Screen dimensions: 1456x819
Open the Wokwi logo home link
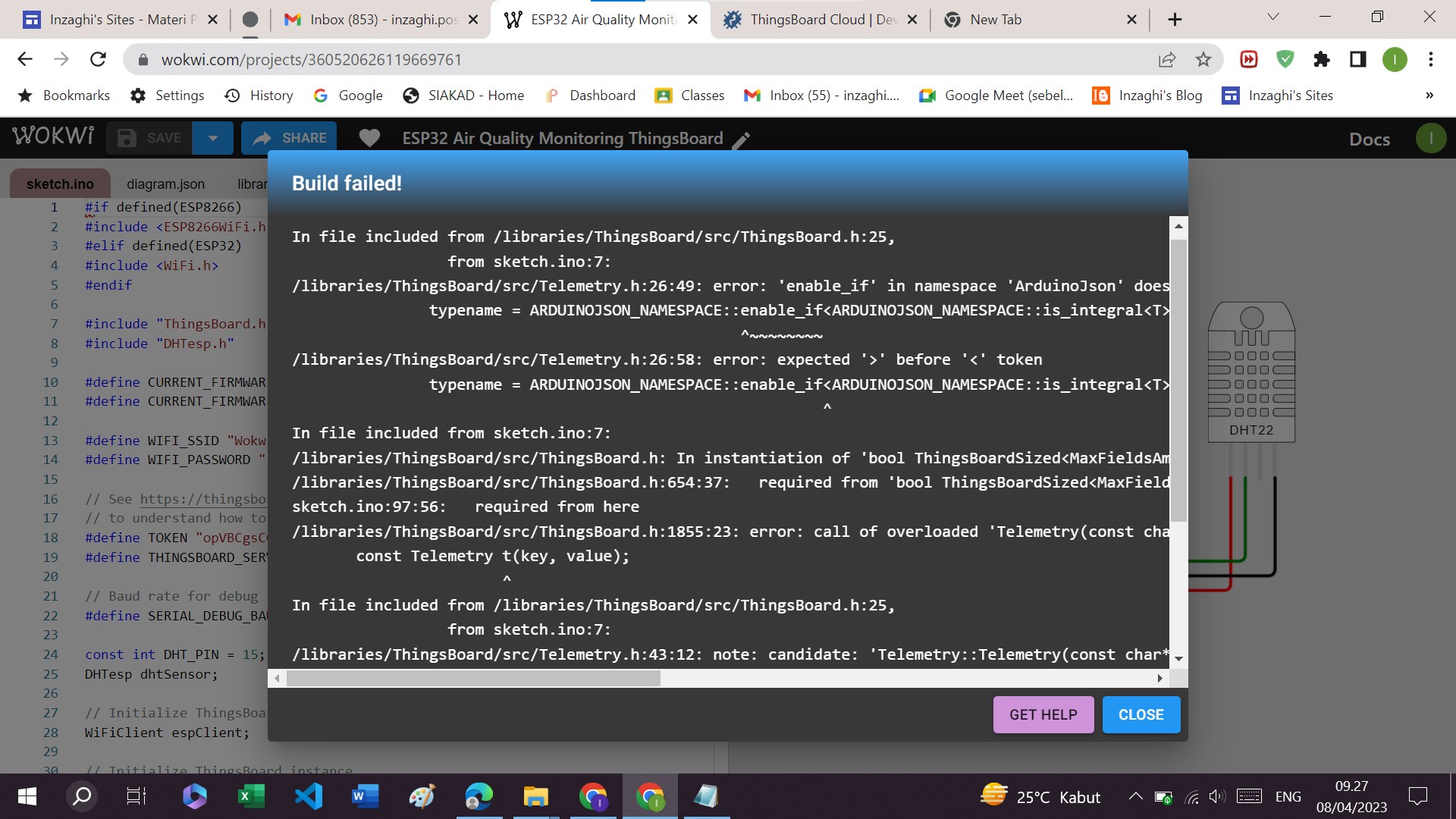(x=53, y=136)
